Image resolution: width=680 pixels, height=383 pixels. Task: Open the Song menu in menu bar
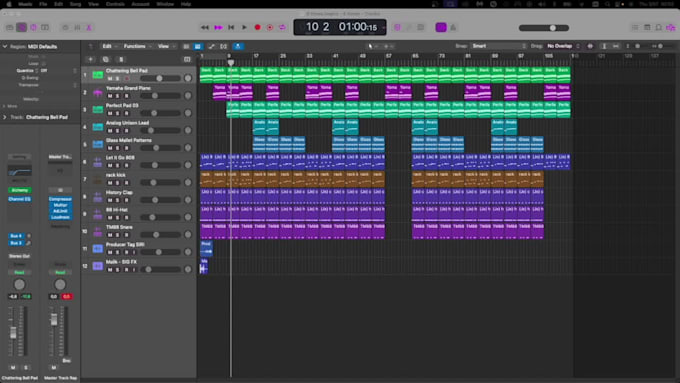tap(75, 4)
